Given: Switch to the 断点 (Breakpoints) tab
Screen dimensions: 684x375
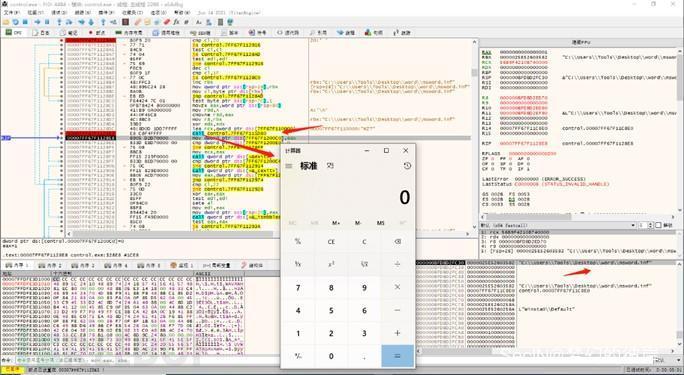Looking at the screenshot, I should point(97,33).
